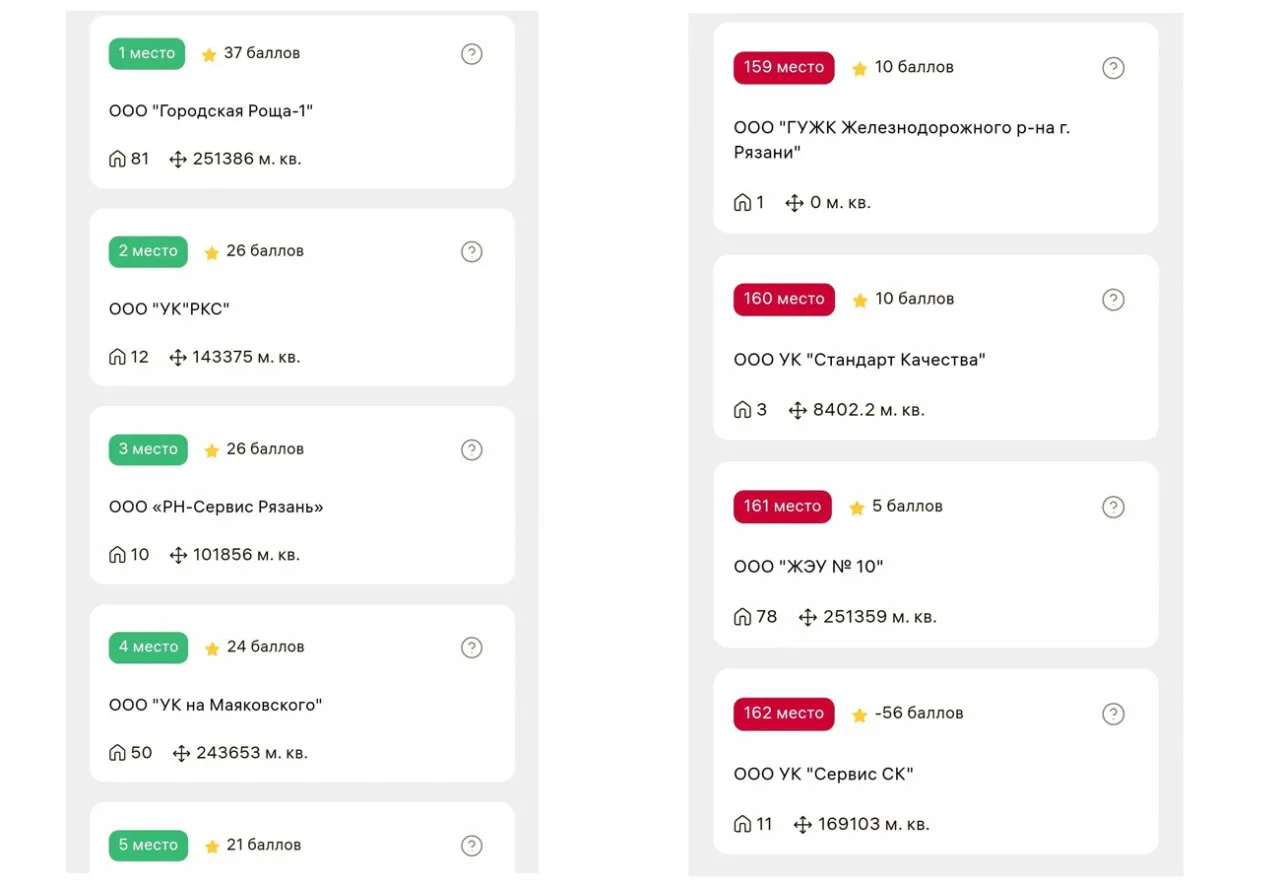1280x887 pixels.
Task: Click the star beside -56 баллов
Action: 859,715
